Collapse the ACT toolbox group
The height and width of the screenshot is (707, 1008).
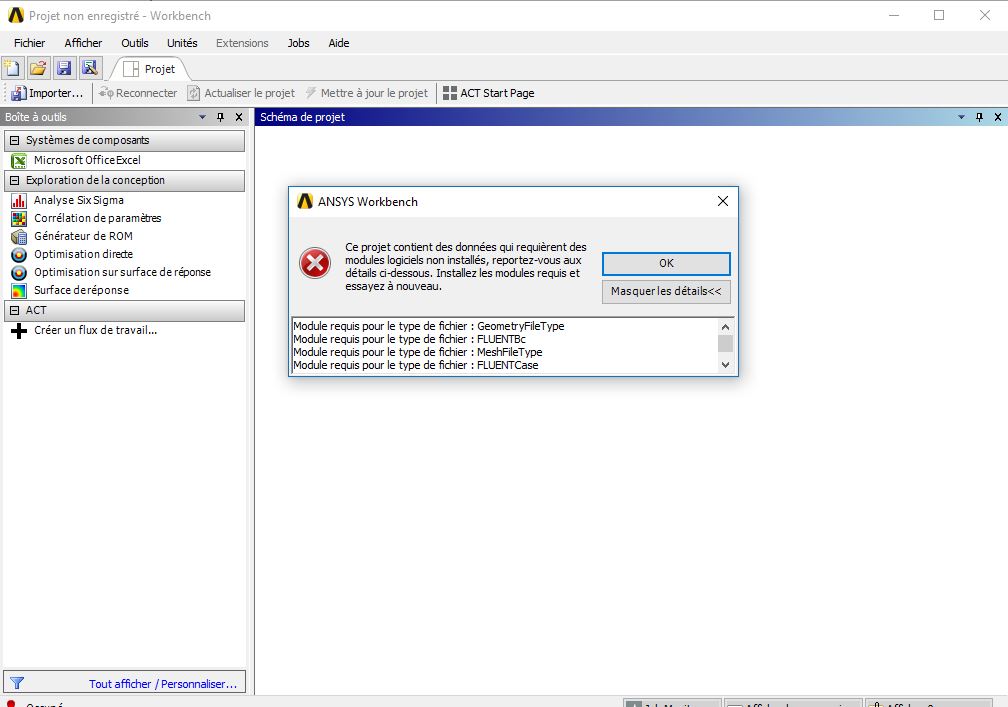(15, 310)
